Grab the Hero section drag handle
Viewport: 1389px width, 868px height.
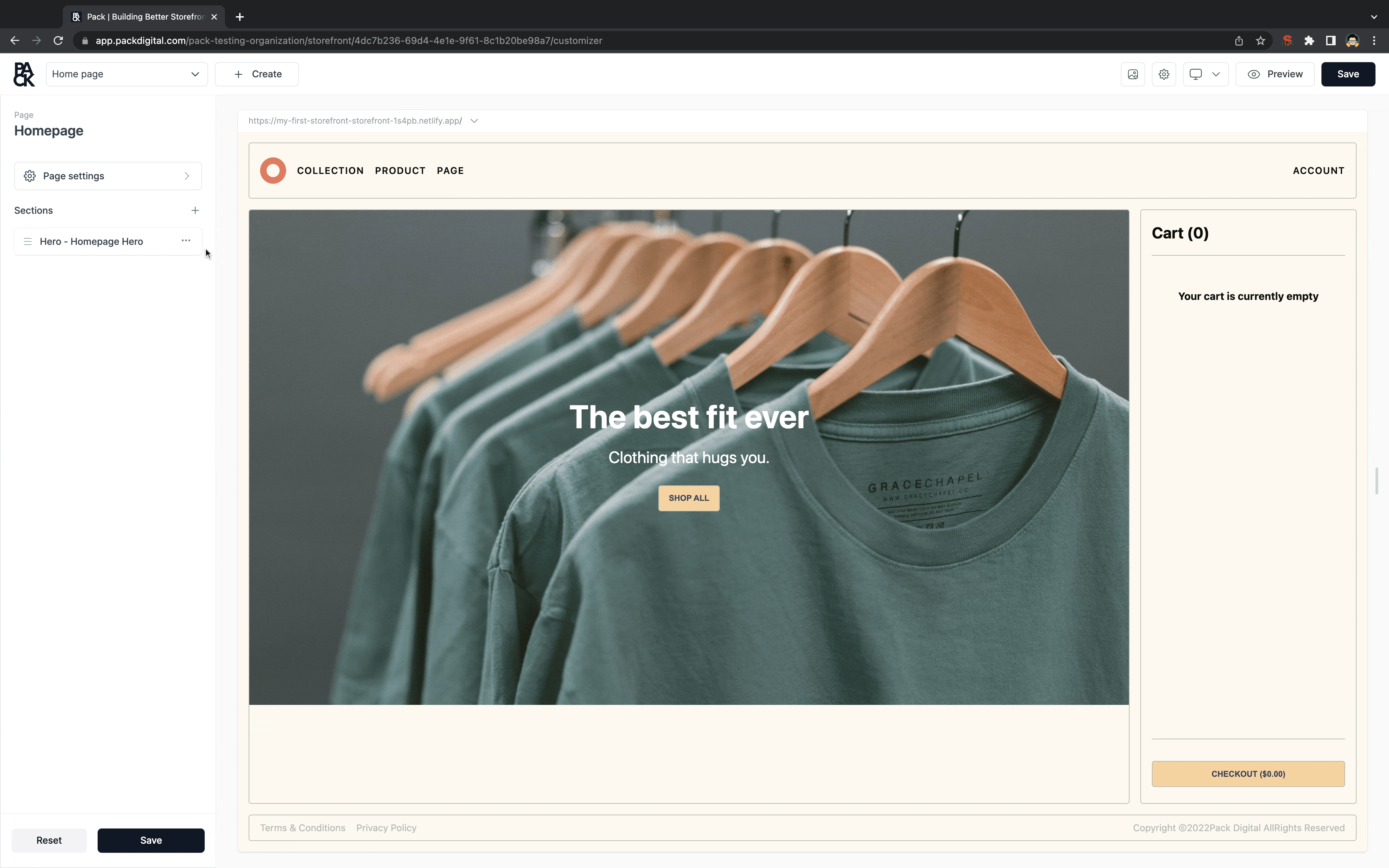pyautogui.click(x=28, y=241)
